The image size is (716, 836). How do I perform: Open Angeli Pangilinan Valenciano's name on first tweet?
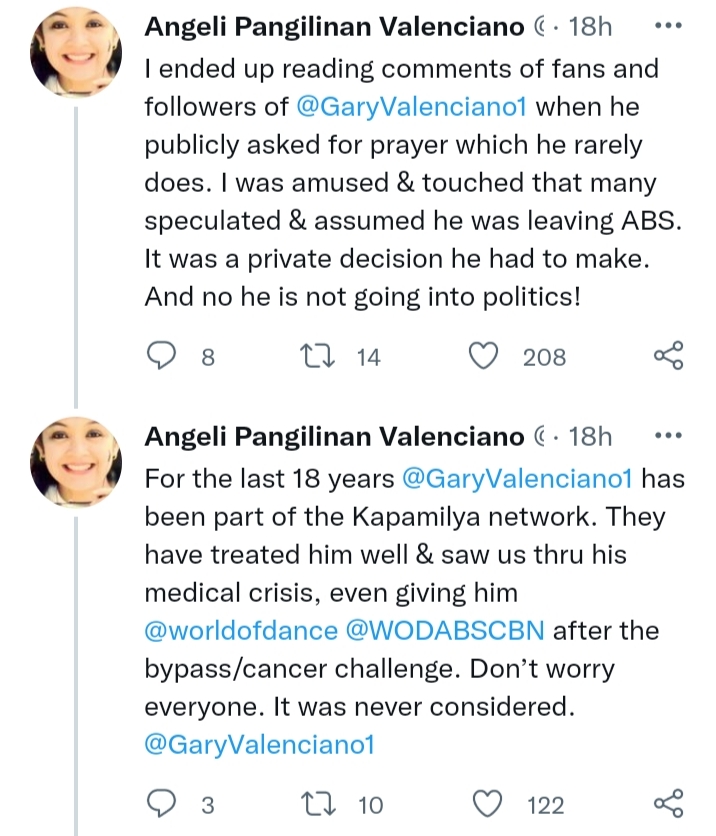tap(333, 27)
